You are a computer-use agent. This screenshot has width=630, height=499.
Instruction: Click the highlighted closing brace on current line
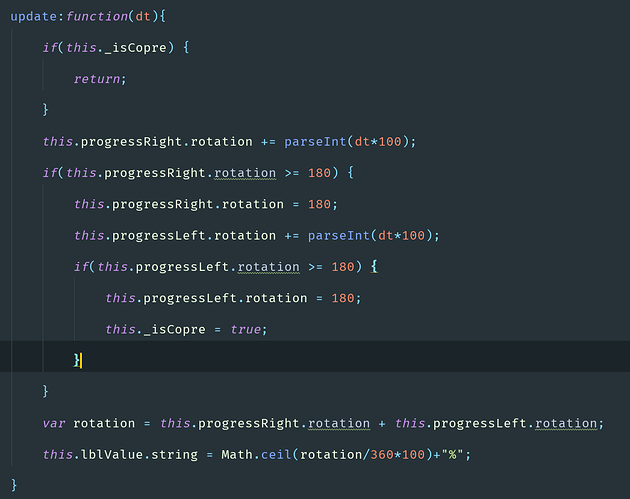coord(76,360)
